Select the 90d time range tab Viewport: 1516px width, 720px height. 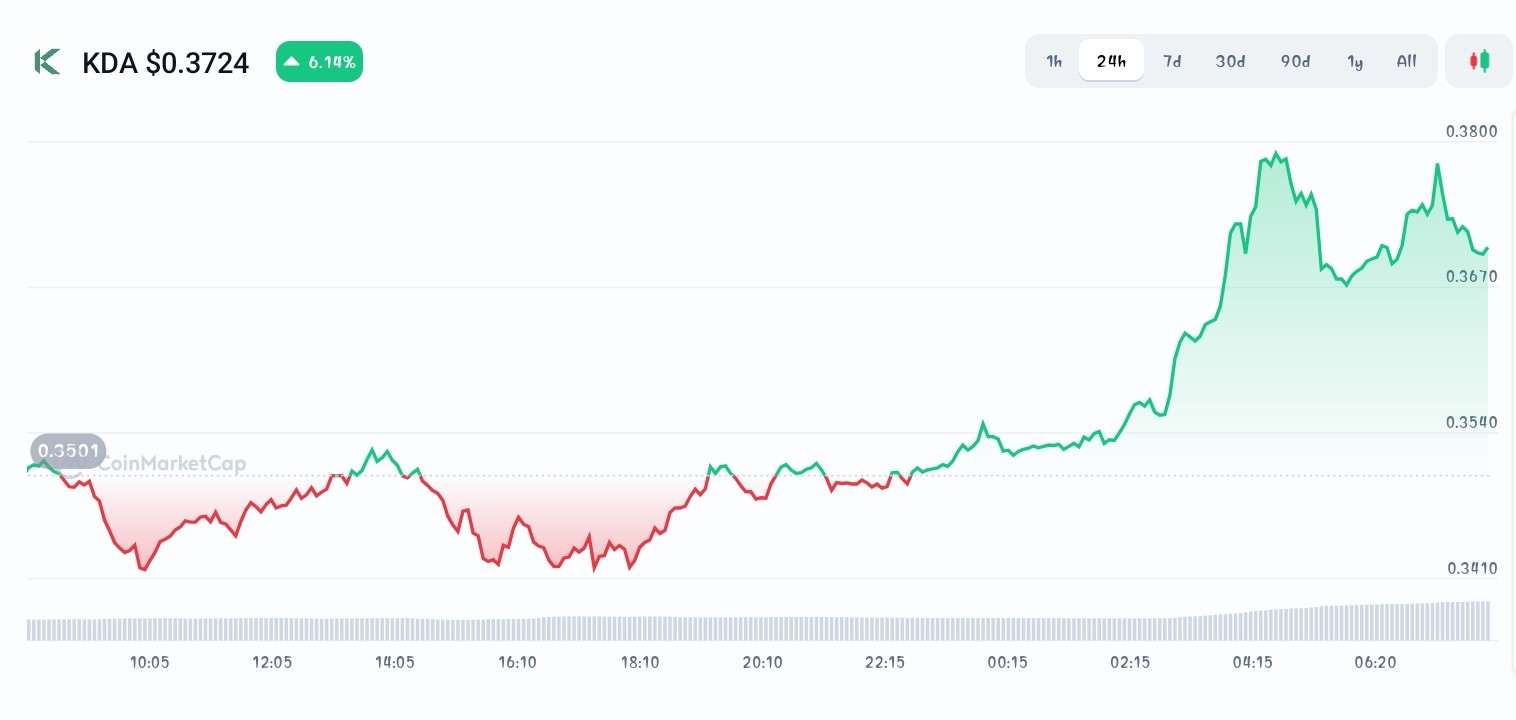tap(1295, 61)
